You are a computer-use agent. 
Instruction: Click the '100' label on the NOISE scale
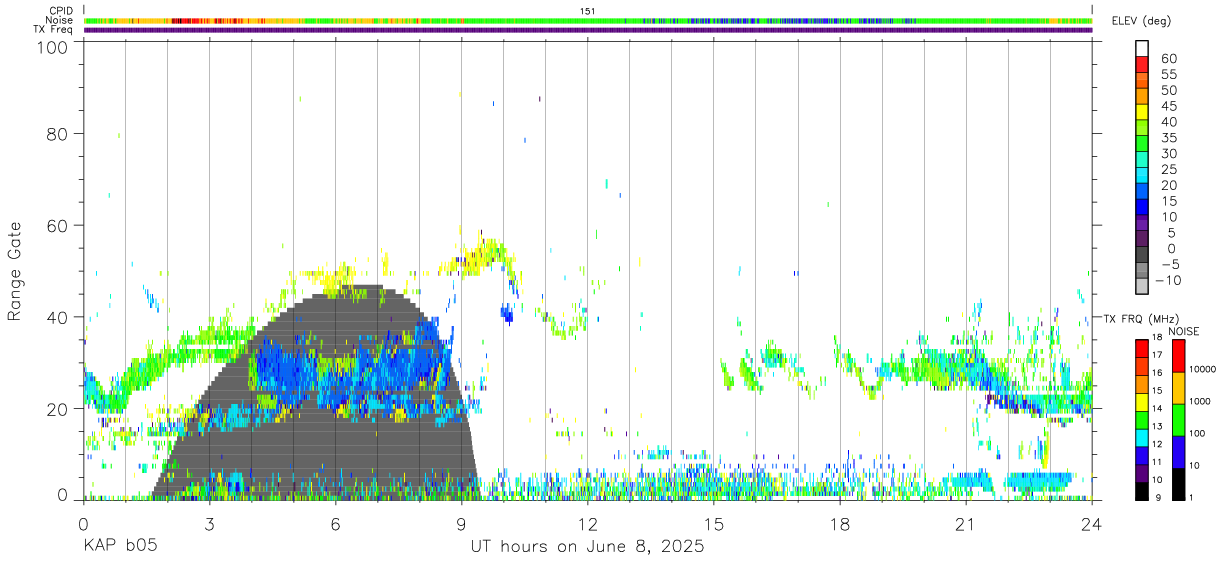pyautogui.click(x=1197, y=434)
